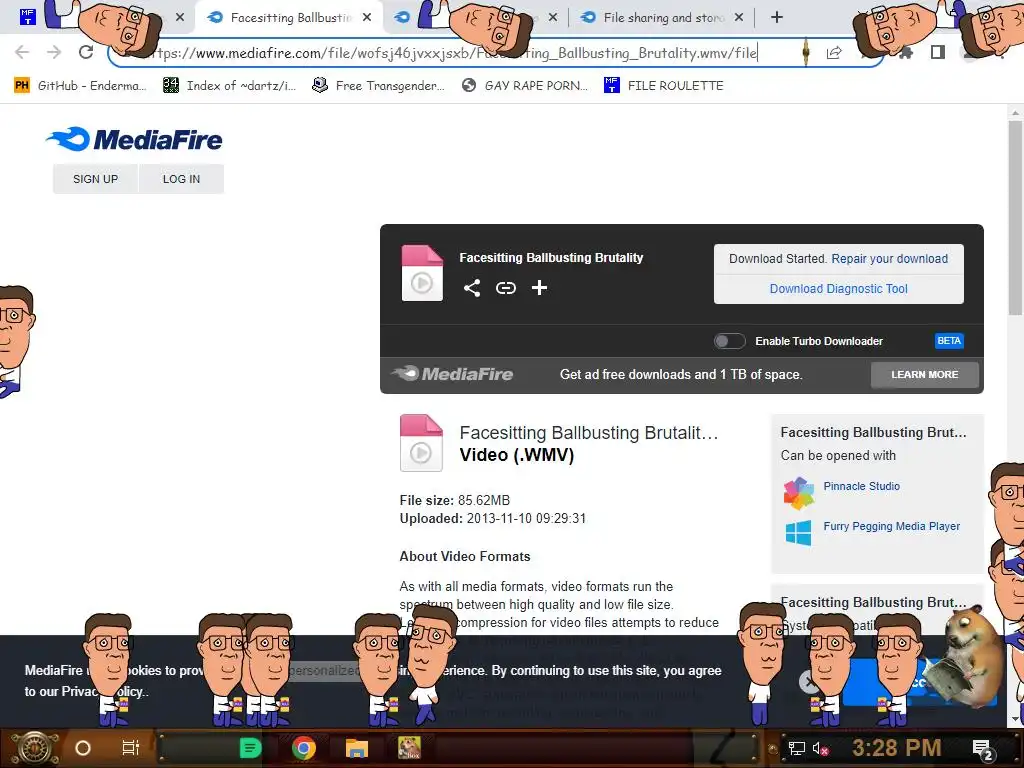Open the 'Index of ~dartz/i...' bookmark
Image resolution: width=1024 pixels, height=768 pixels.
pyautogui.click(x=229, y=86)
